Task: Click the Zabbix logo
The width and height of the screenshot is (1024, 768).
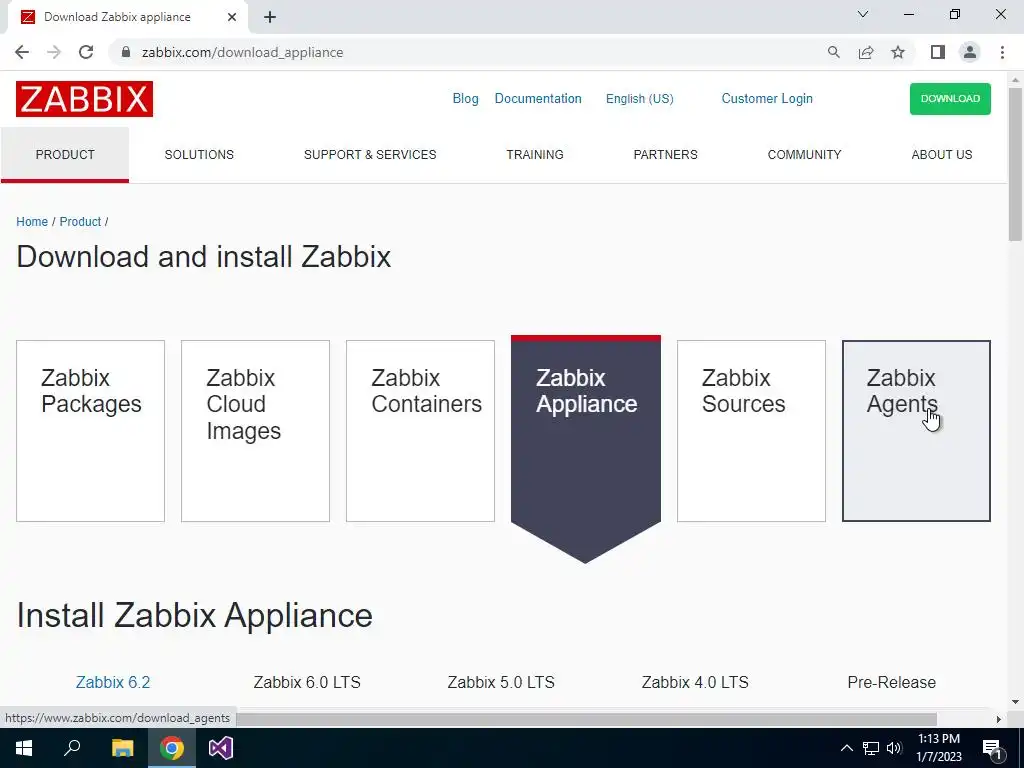Action: pyautogui.click(x=84, y=99)
